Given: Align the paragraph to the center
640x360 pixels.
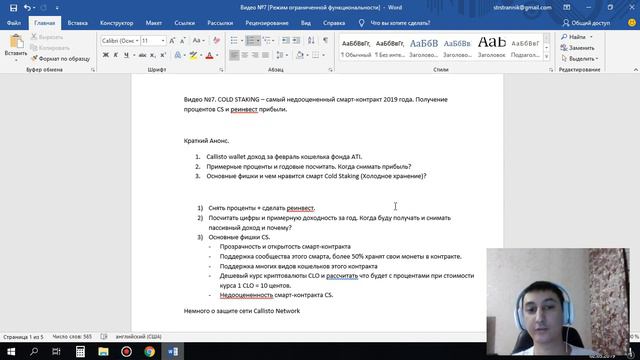Looking at the screenshot, I should [x=244, y=55].
